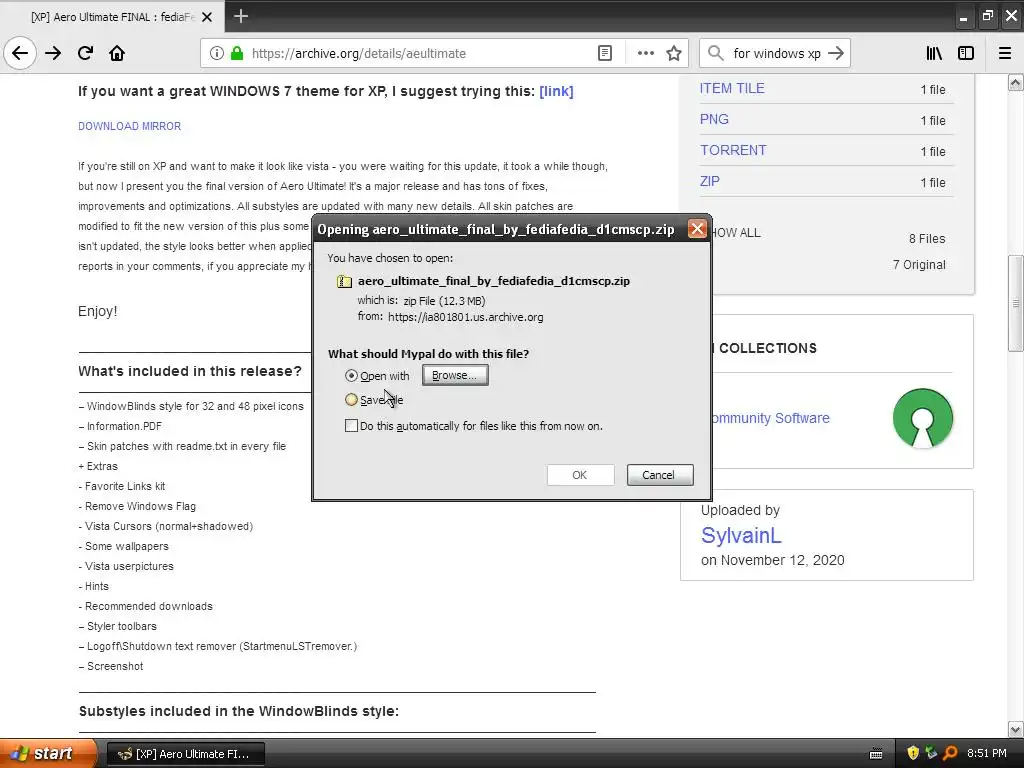Screen dimensions: 1024x768
Task: Open the browser home page
Action: click(117, 54)
